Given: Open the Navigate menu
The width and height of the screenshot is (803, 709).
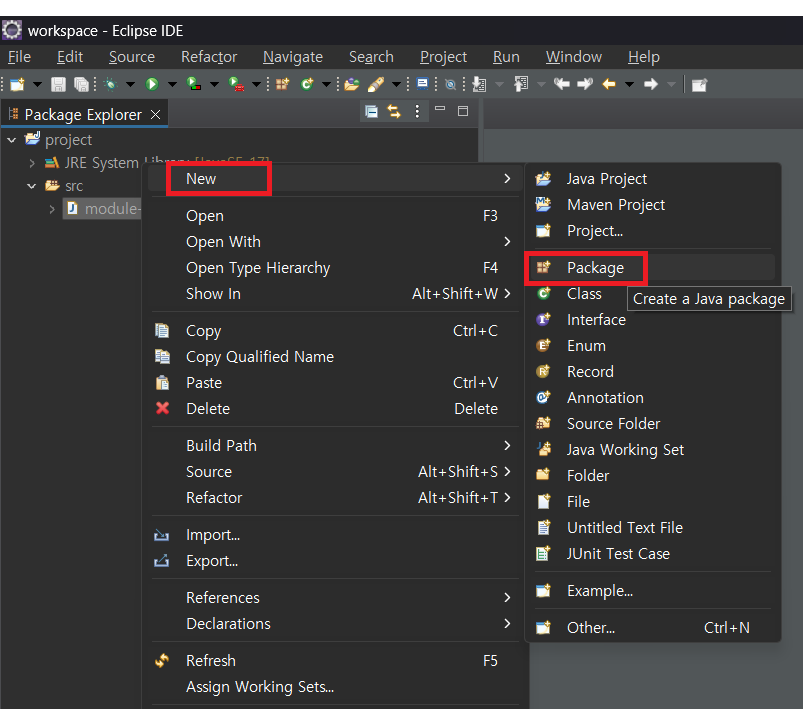Looking at the screenshot, I should [x=293, y=57].
